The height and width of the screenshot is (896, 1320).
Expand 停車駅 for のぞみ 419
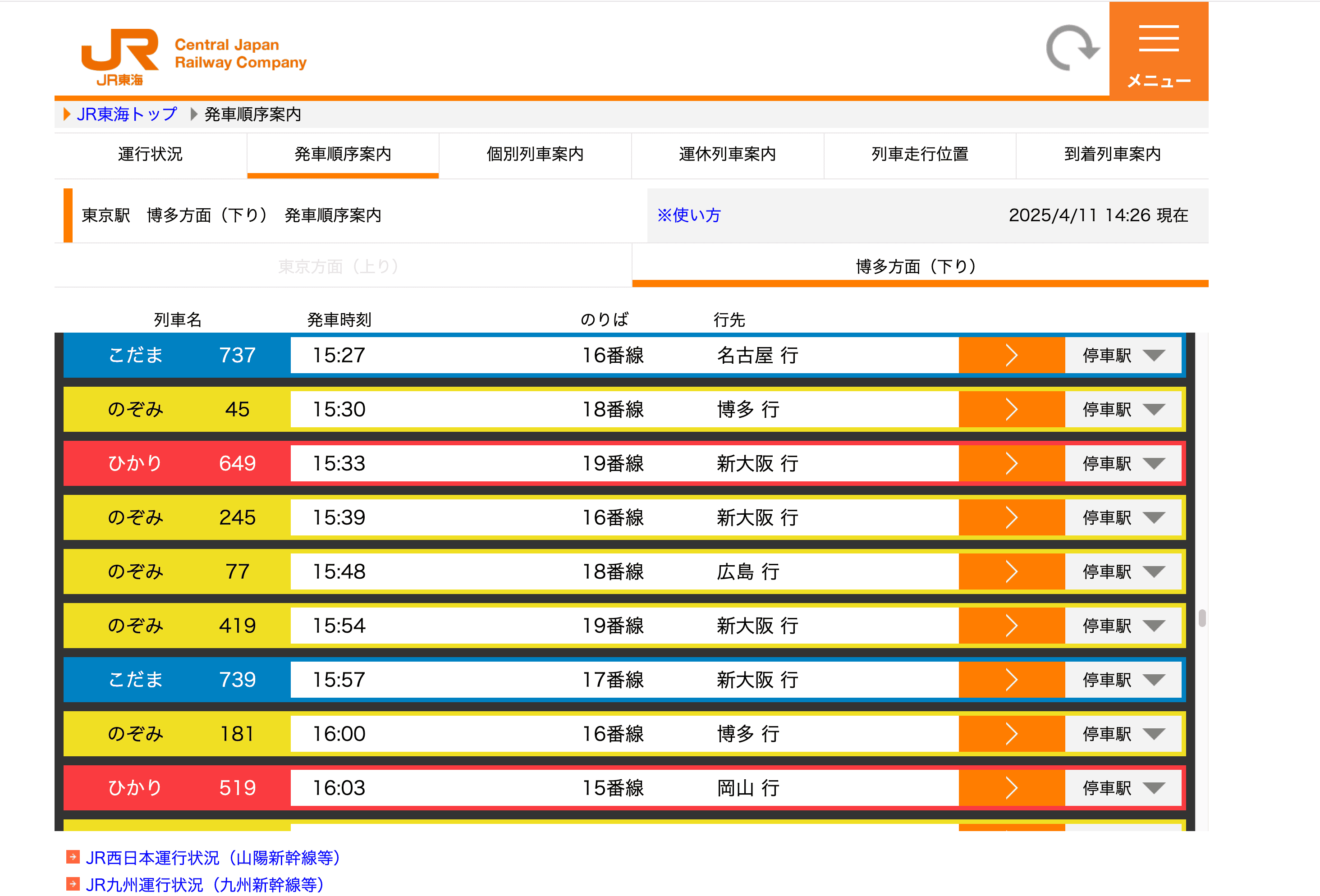point(1123,626)
